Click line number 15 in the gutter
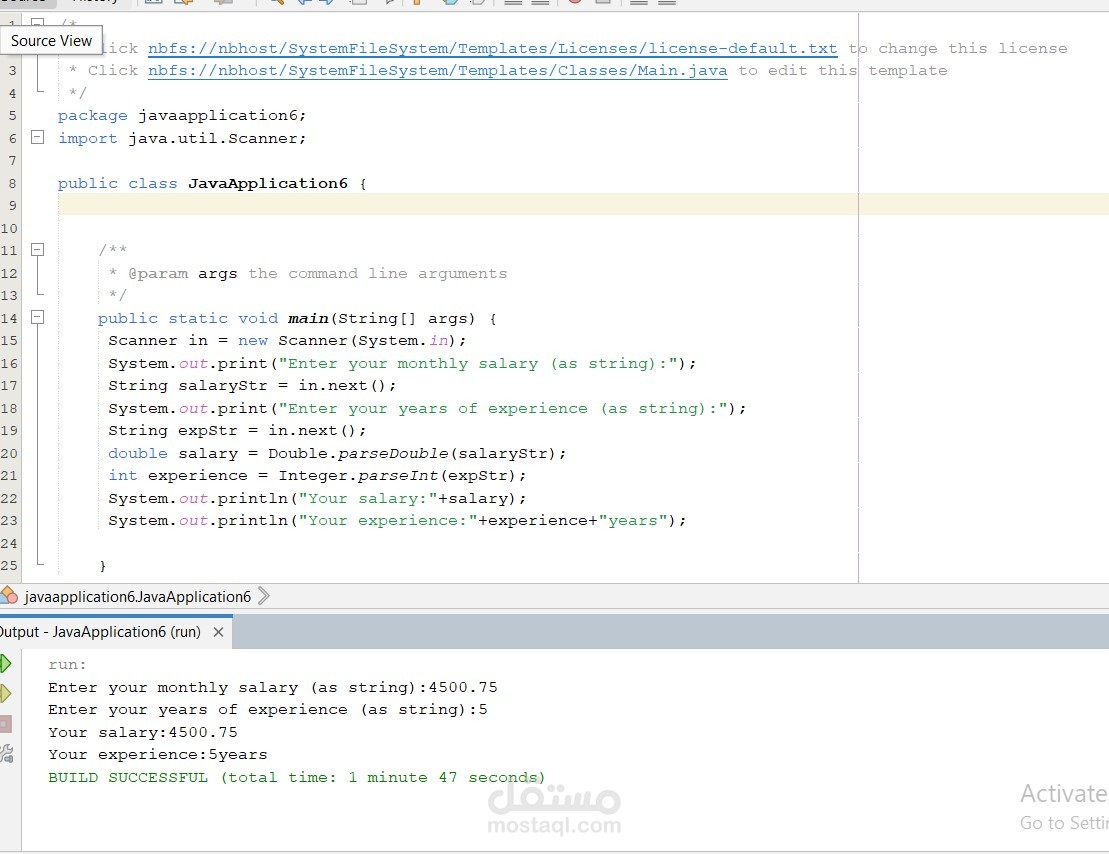 click(9, 340)
